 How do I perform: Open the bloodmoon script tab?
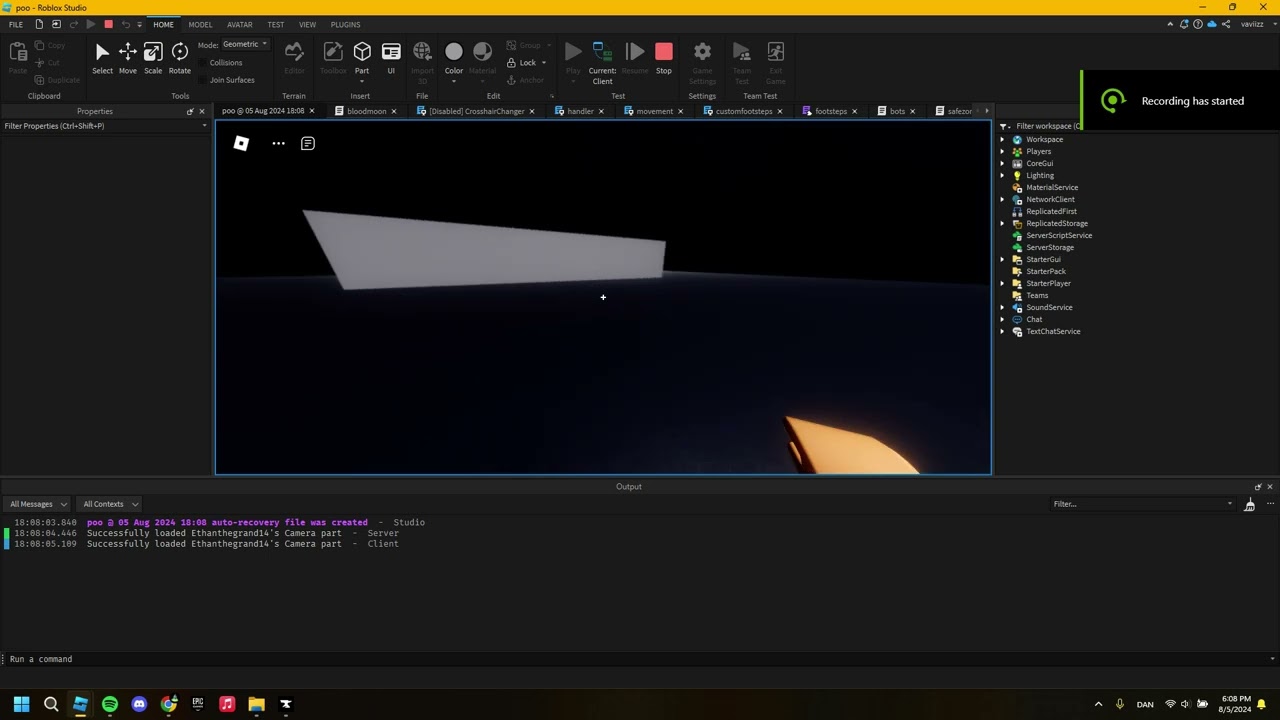pos(366,111)
